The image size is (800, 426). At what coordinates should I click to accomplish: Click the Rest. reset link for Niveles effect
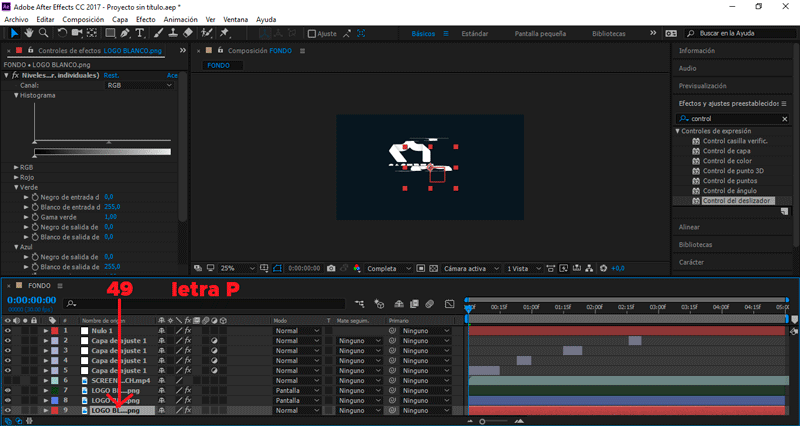click(x=112, y=75)
